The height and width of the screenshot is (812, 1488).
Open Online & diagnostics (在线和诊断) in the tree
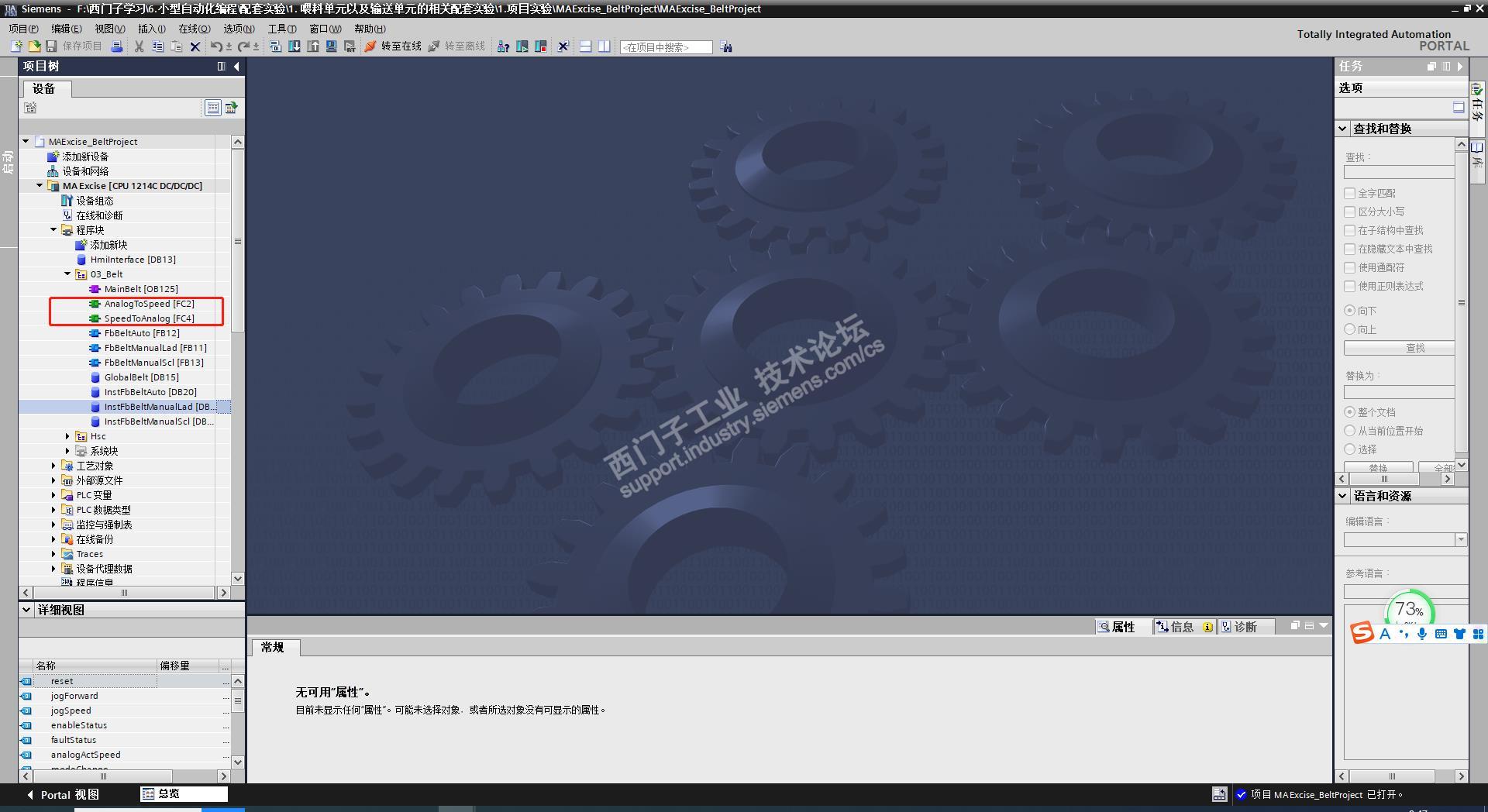(x=99, y=215)
